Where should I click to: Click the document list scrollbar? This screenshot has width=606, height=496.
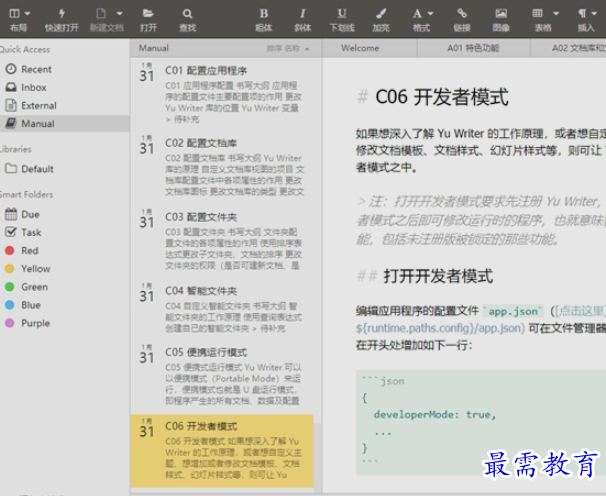[x=317, y=459]
